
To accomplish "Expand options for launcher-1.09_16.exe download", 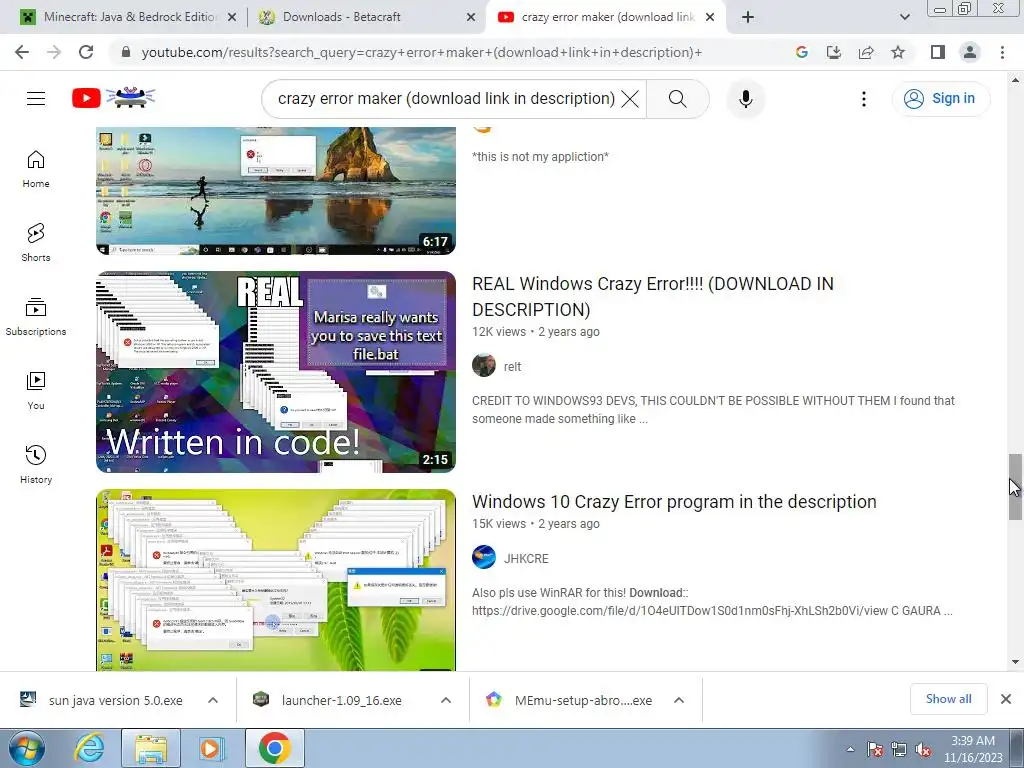I will (446, 700).
